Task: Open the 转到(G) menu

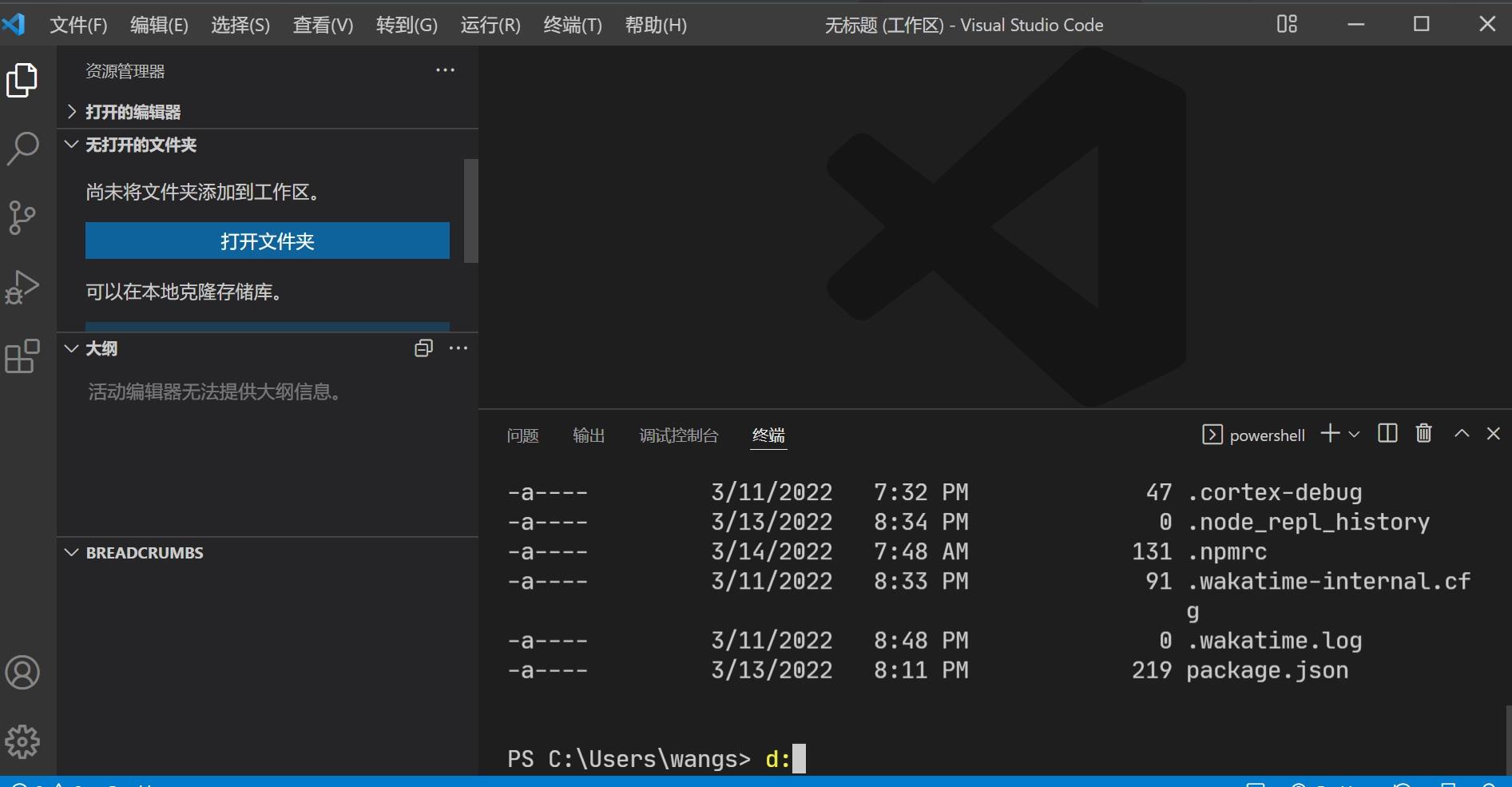Action: tap(407, 25)
